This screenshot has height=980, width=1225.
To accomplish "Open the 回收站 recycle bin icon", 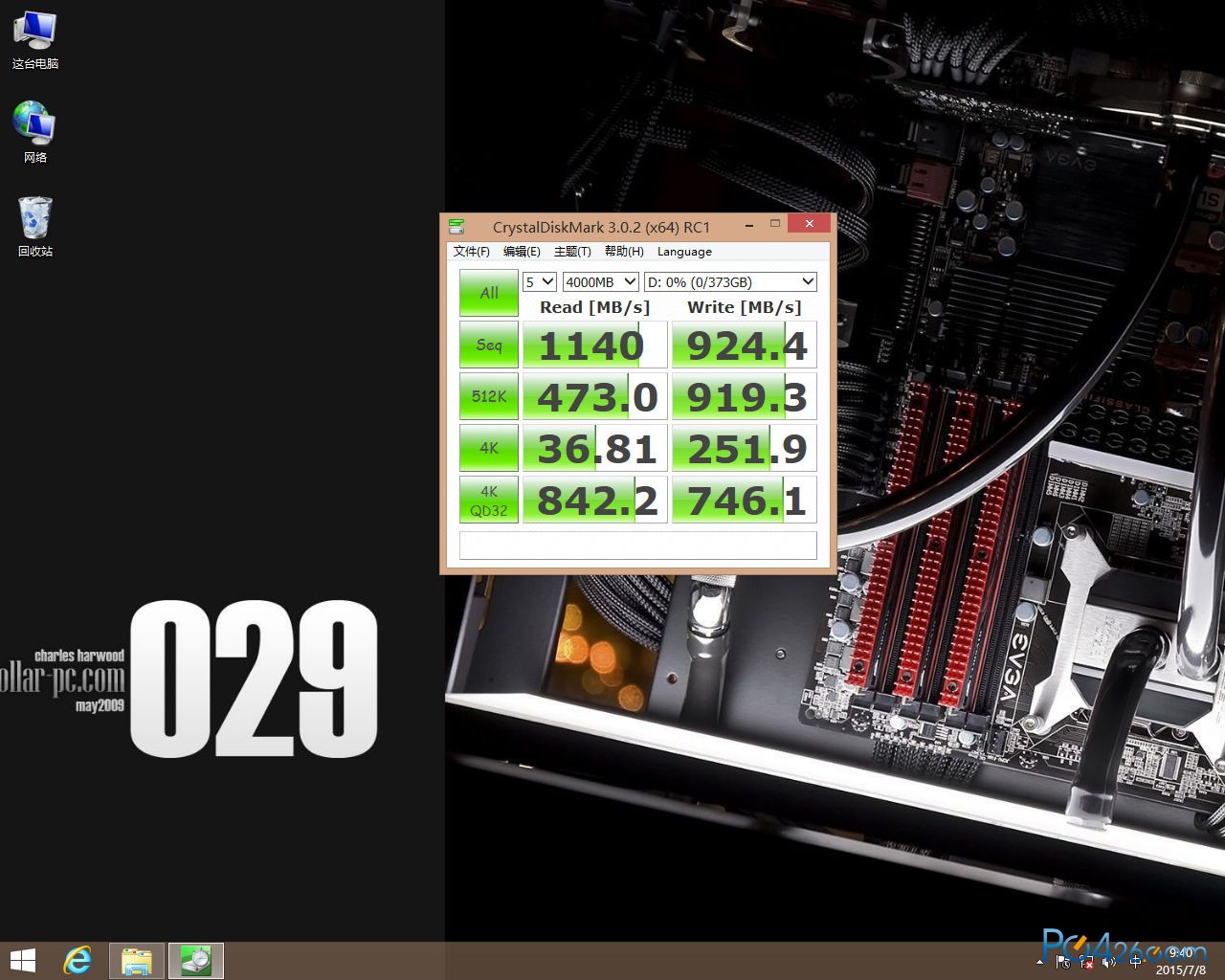I will click(x=35, y=227).
